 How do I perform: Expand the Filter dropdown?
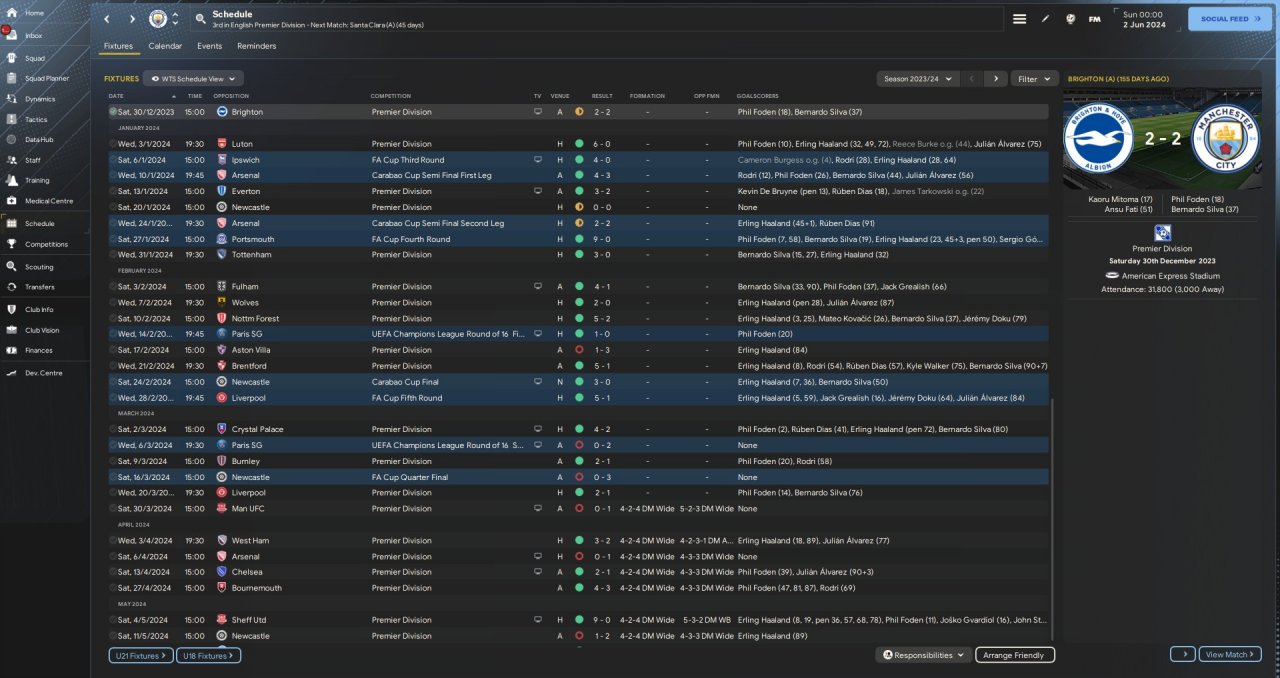click(1035, 78)
